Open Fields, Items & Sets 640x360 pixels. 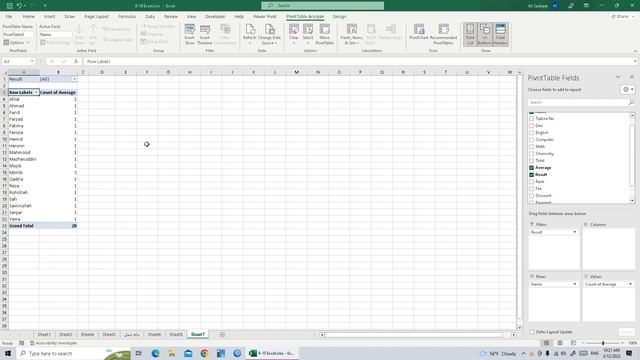(351, 34)
